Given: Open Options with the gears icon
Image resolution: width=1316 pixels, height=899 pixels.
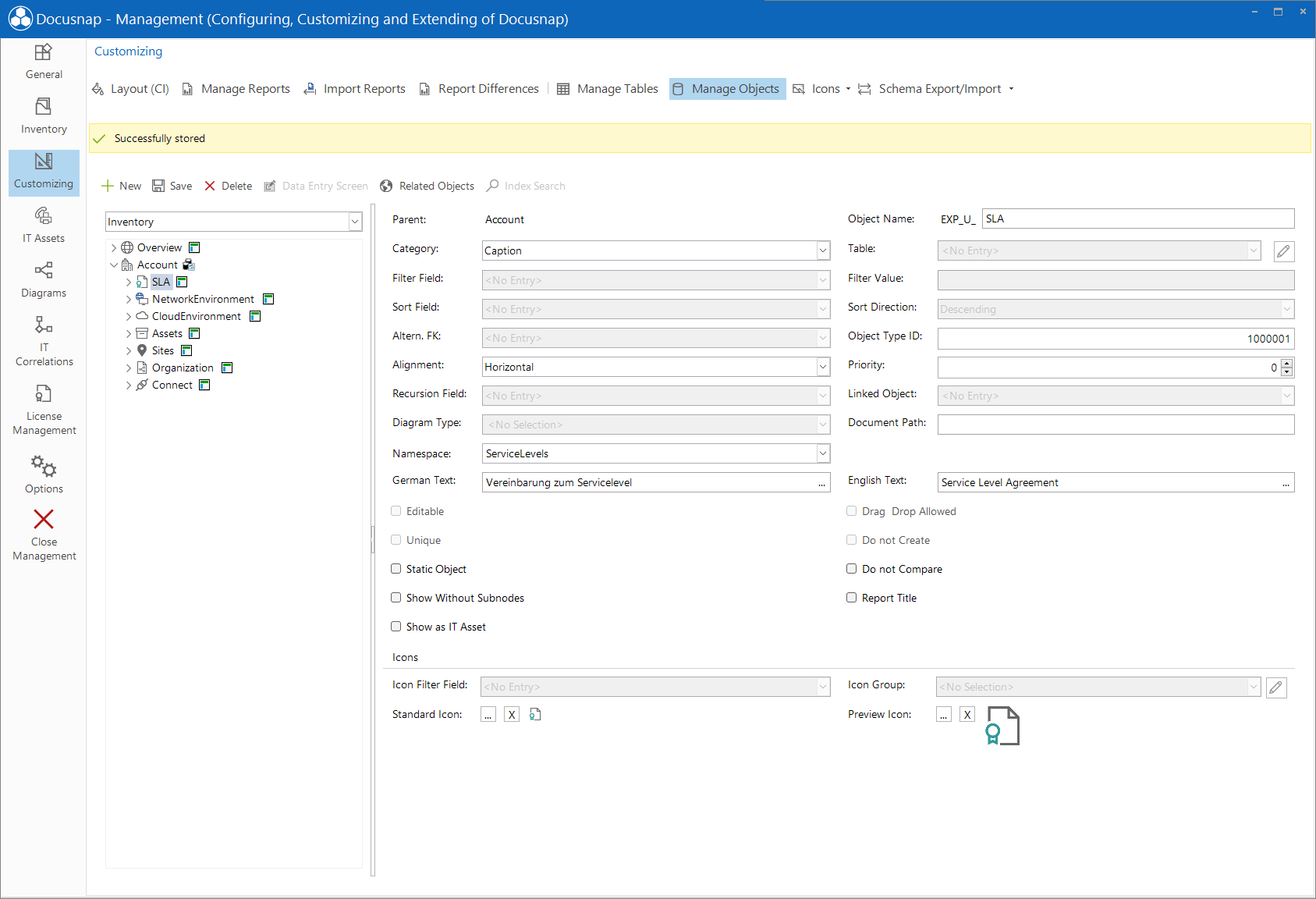Looking at the screenshot, I should pos(44,475).
